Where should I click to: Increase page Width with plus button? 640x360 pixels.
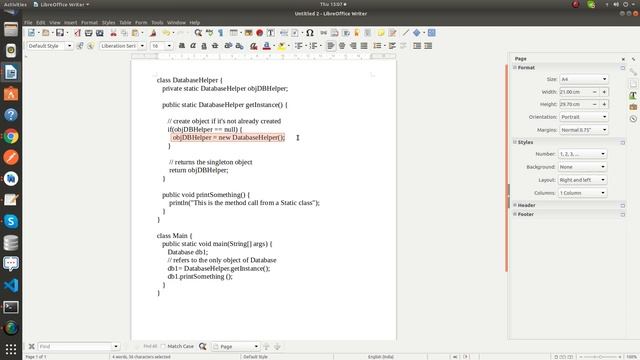(604, 92)
